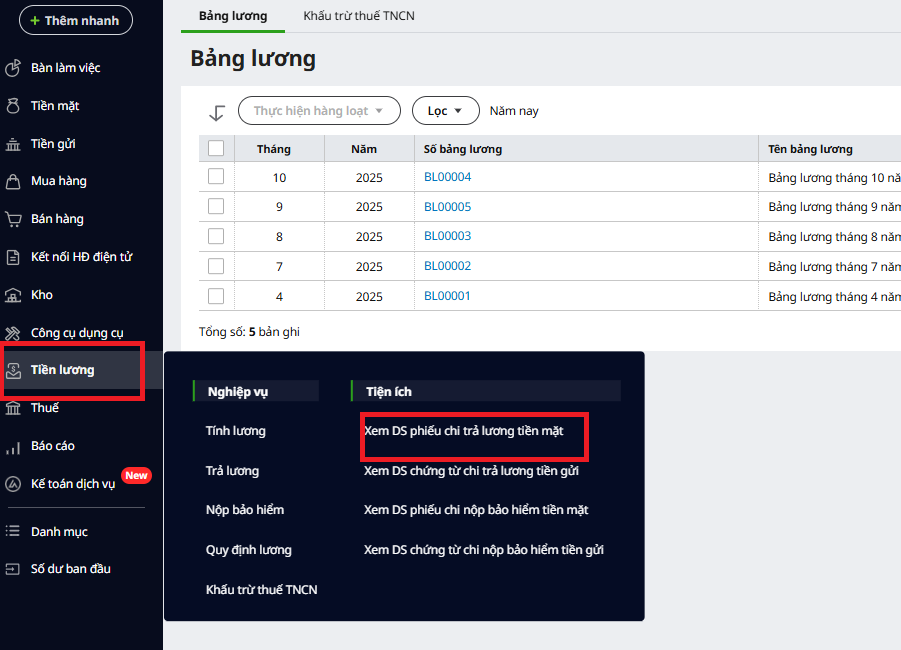Click the Tiền gửi bank icon

click(x=13, y=144)
